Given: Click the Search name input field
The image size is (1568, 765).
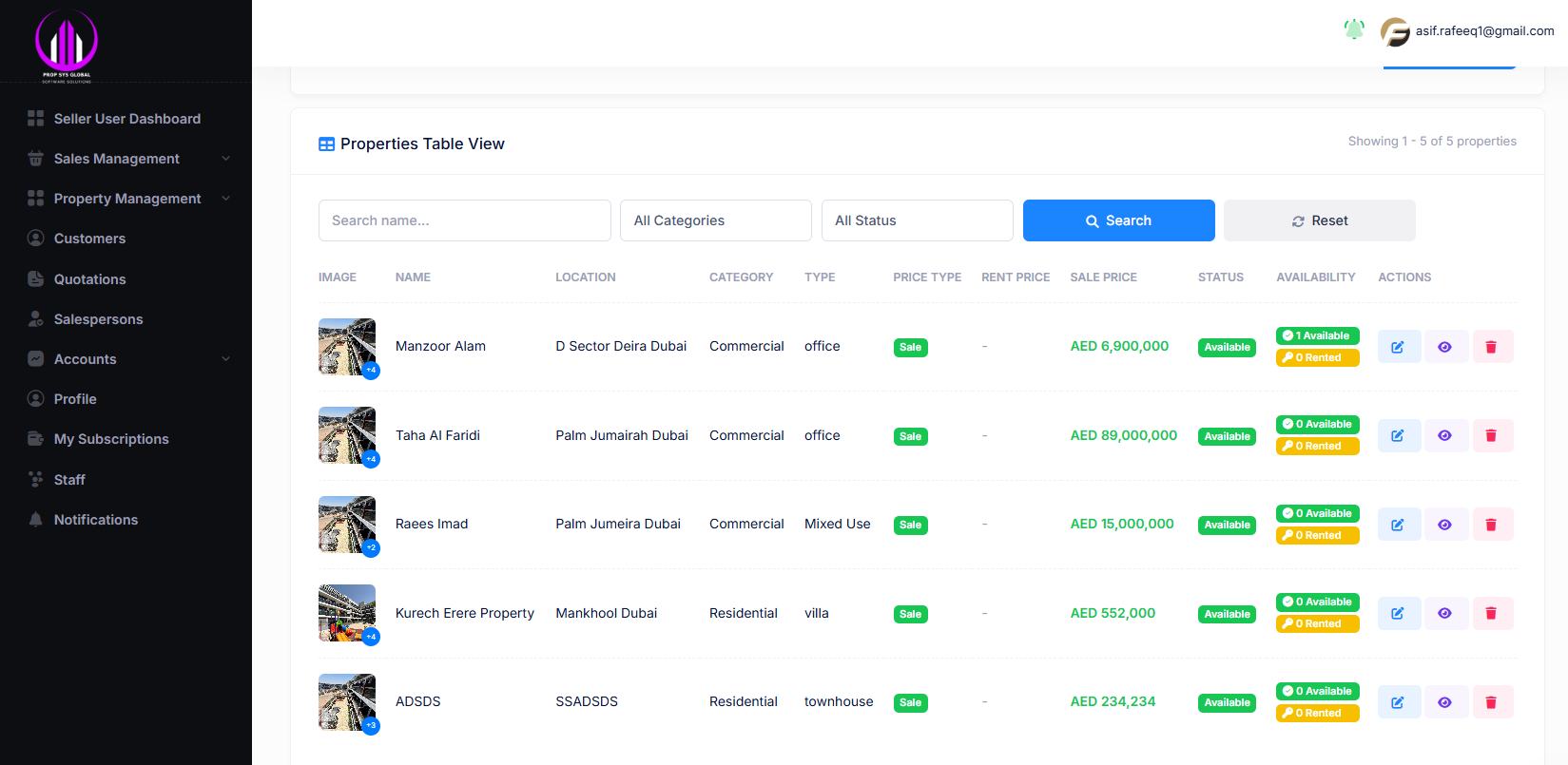Looking at the screenshot, I should 464,220.
